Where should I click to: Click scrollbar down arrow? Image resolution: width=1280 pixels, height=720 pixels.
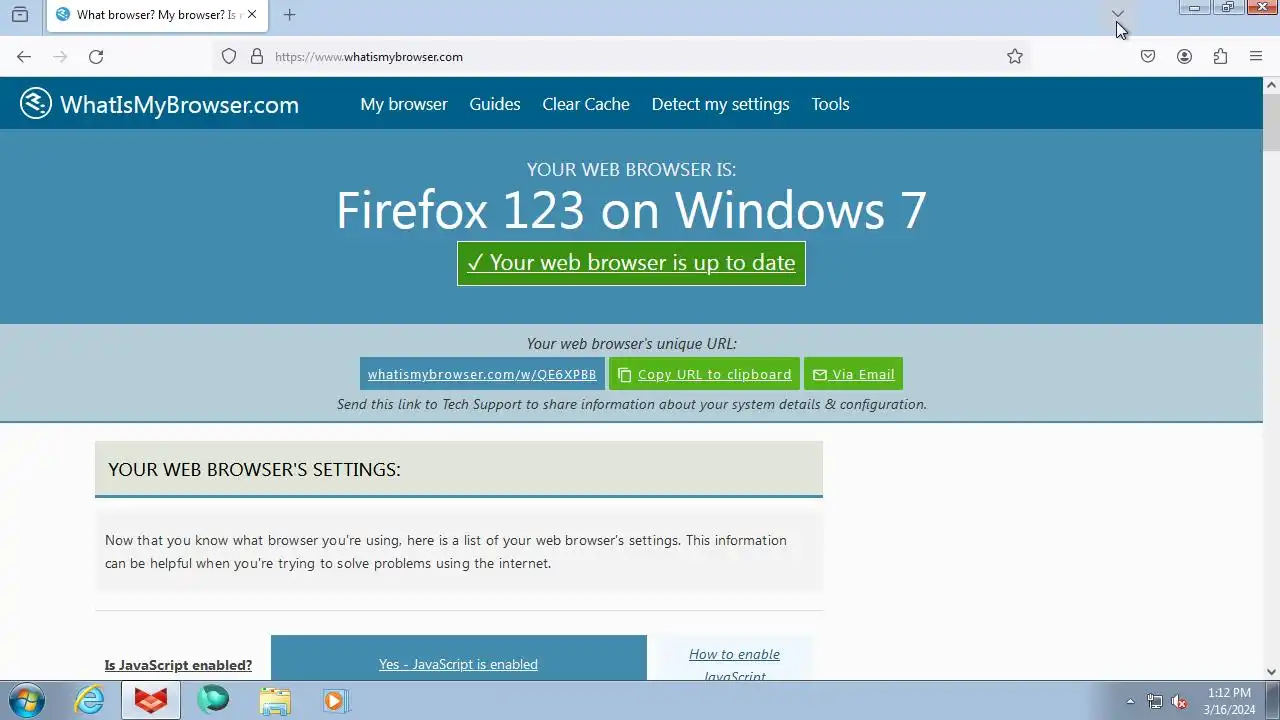(x=1271, y=672)
